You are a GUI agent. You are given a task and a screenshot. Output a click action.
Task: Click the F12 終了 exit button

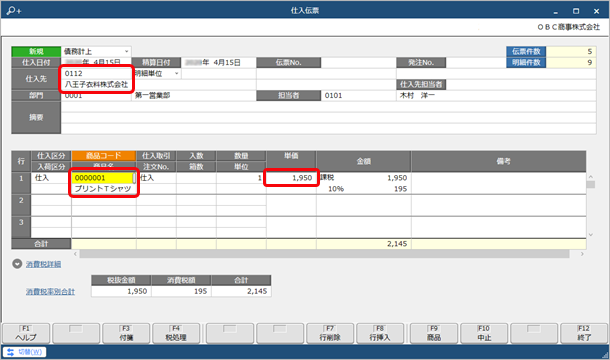(584, 334)
